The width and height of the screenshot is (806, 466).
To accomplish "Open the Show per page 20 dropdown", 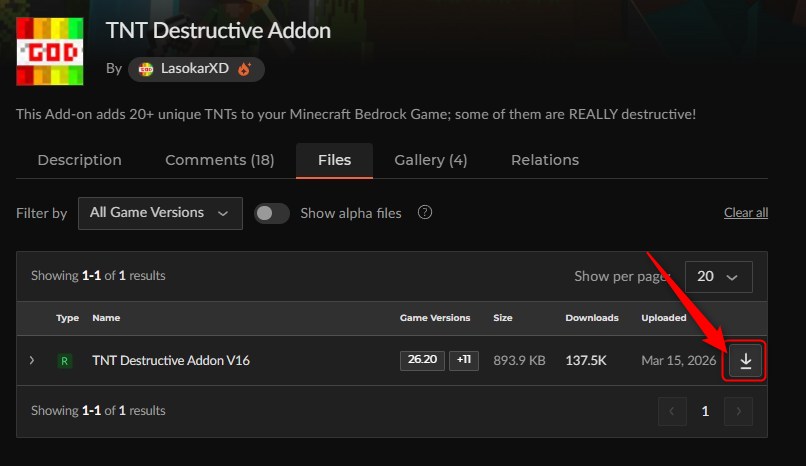I will tap(719, 276).
